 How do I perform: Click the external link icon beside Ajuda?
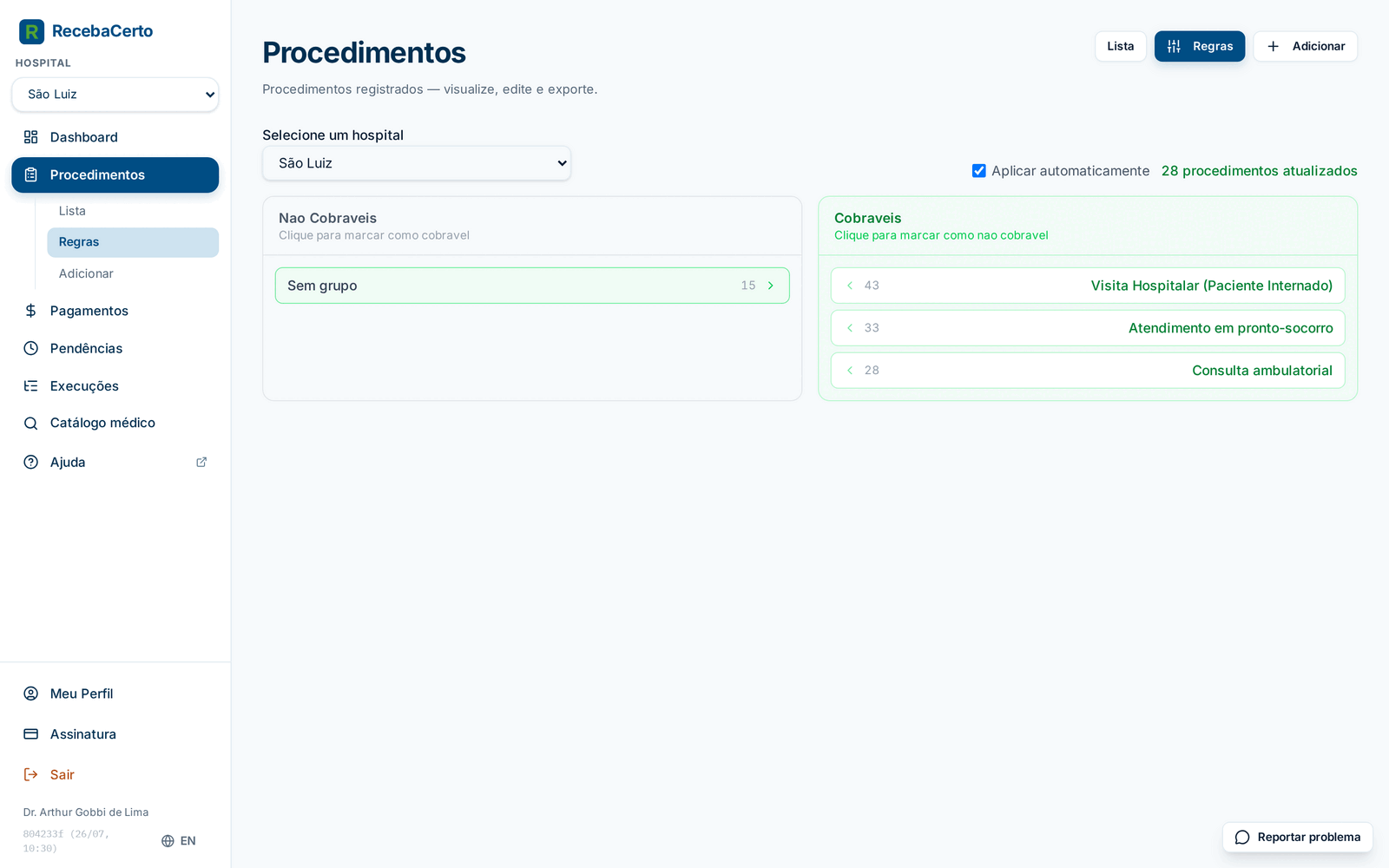click(201, 462)
